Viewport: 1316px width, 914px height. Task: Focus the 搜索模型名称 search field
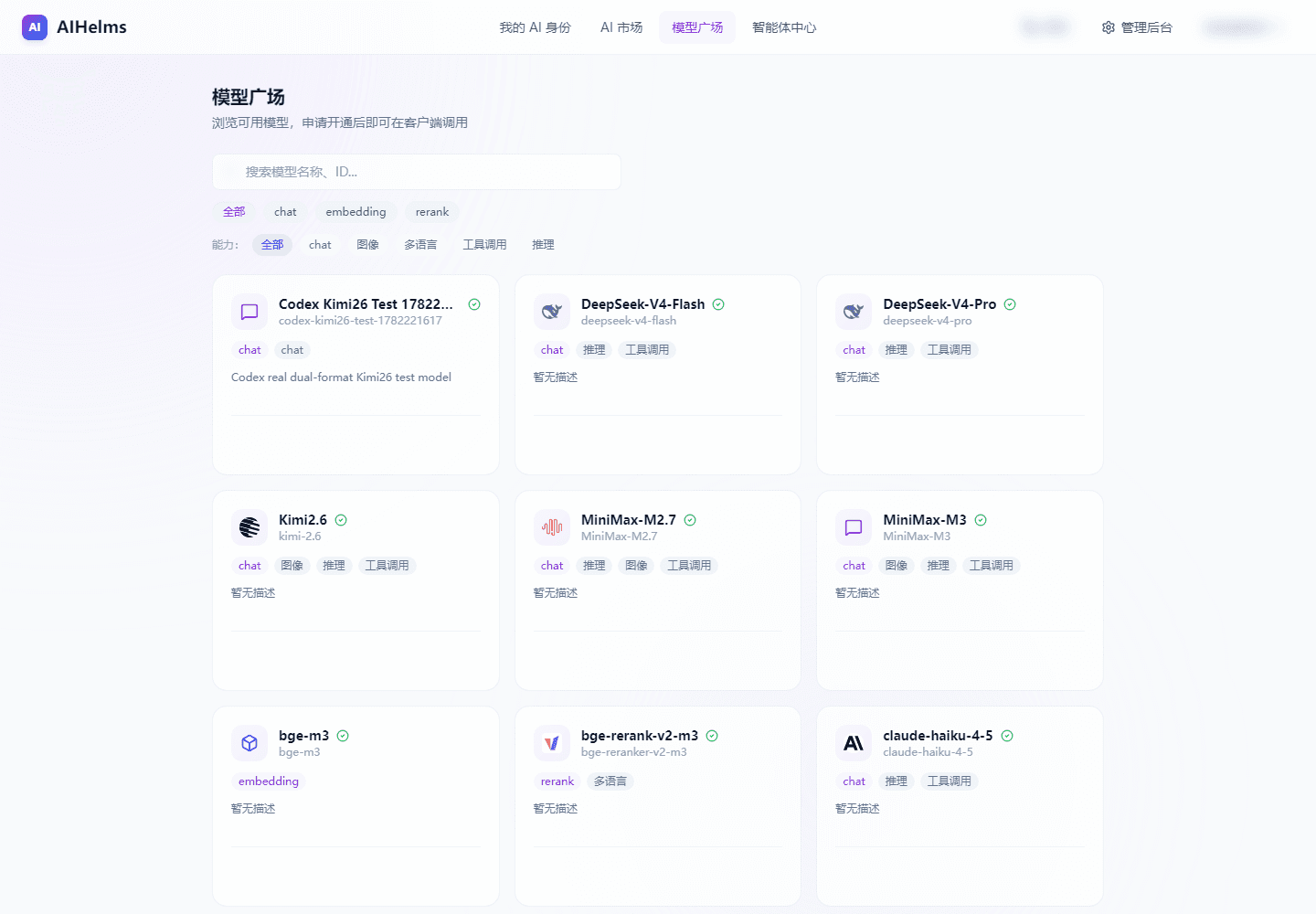[417, 172]
